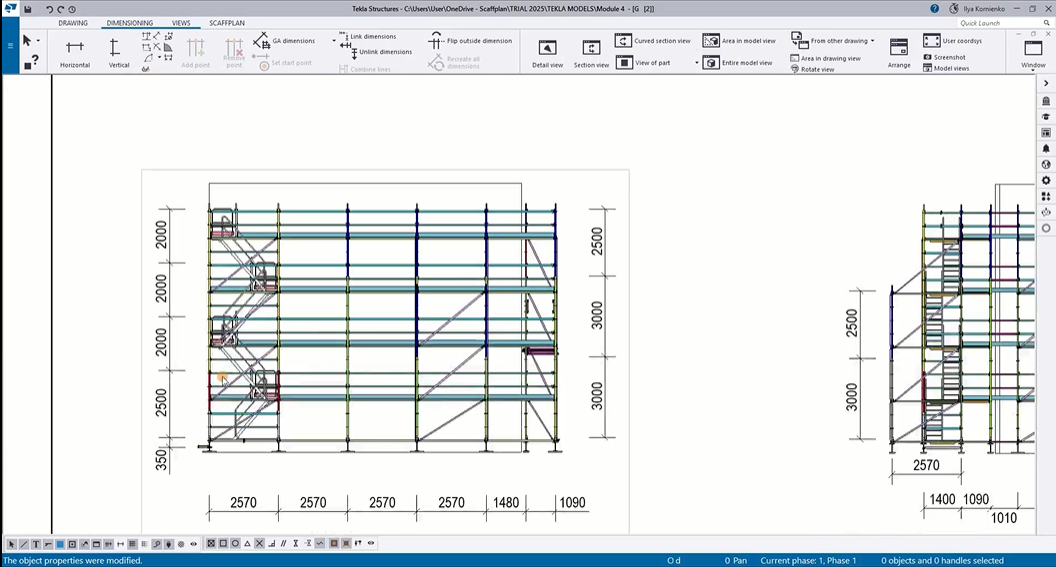Expand the View of part dropdown arrow
The width and height of the screenshot is (1056, 567).
pos(696,63)
